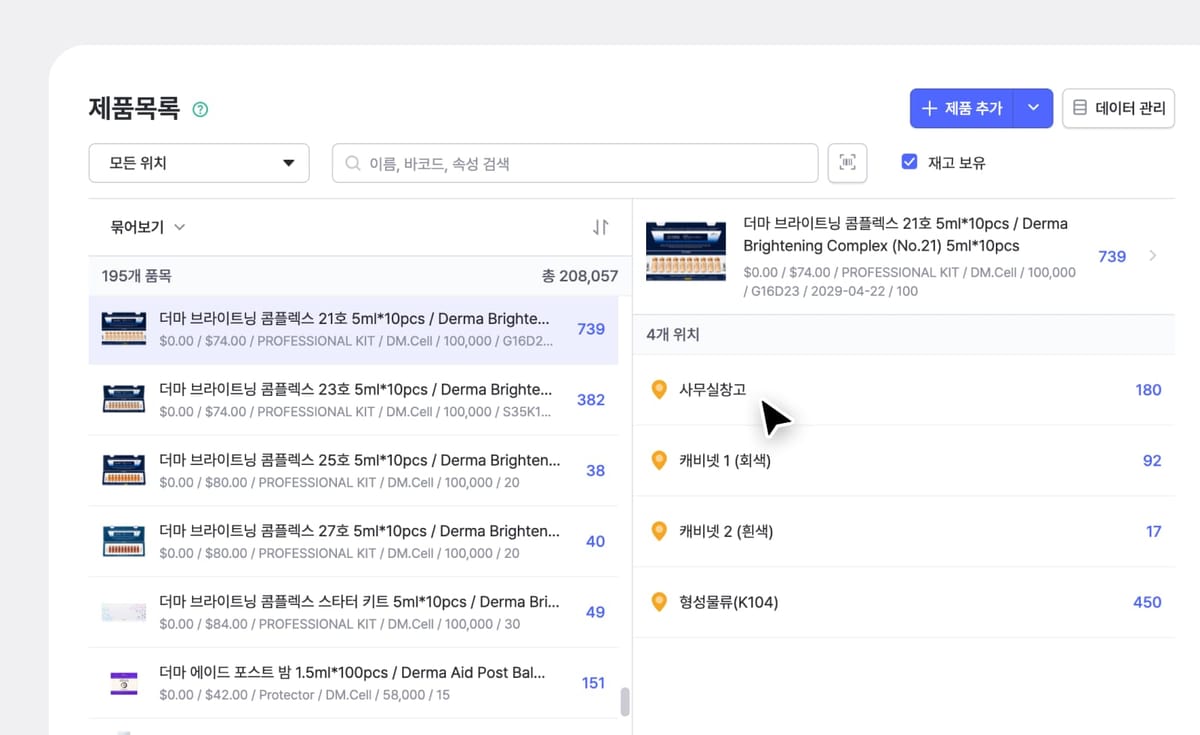Viewport: 1200px width, 735px height.
Task: Click quantity 151 in product list
Action: [593, 683]
